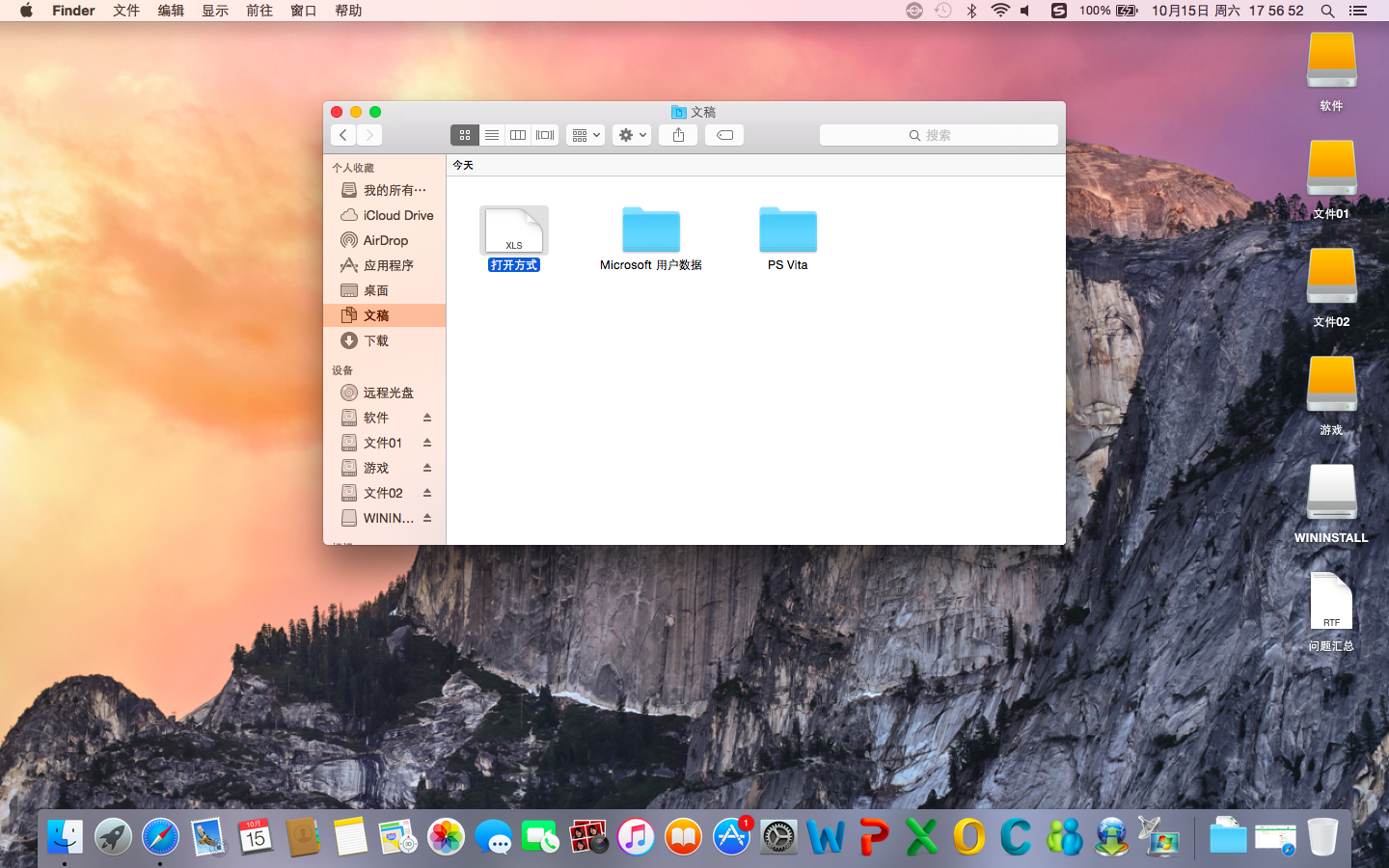Select the 游戏 drive on the desktop
The height and width of the screenshot is (868, 1389).
1332,396
